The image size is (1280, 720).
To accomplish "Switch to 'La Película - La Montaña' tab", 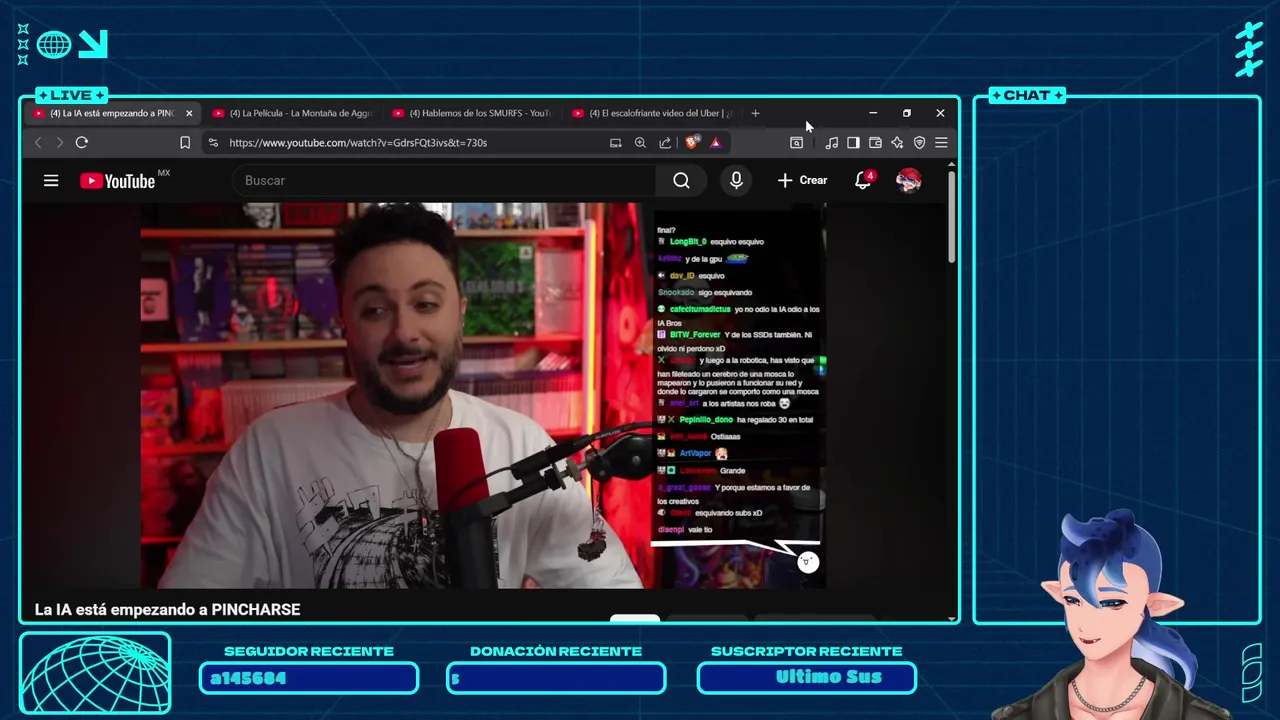I will pyautogui.click(x=292, y=113).
